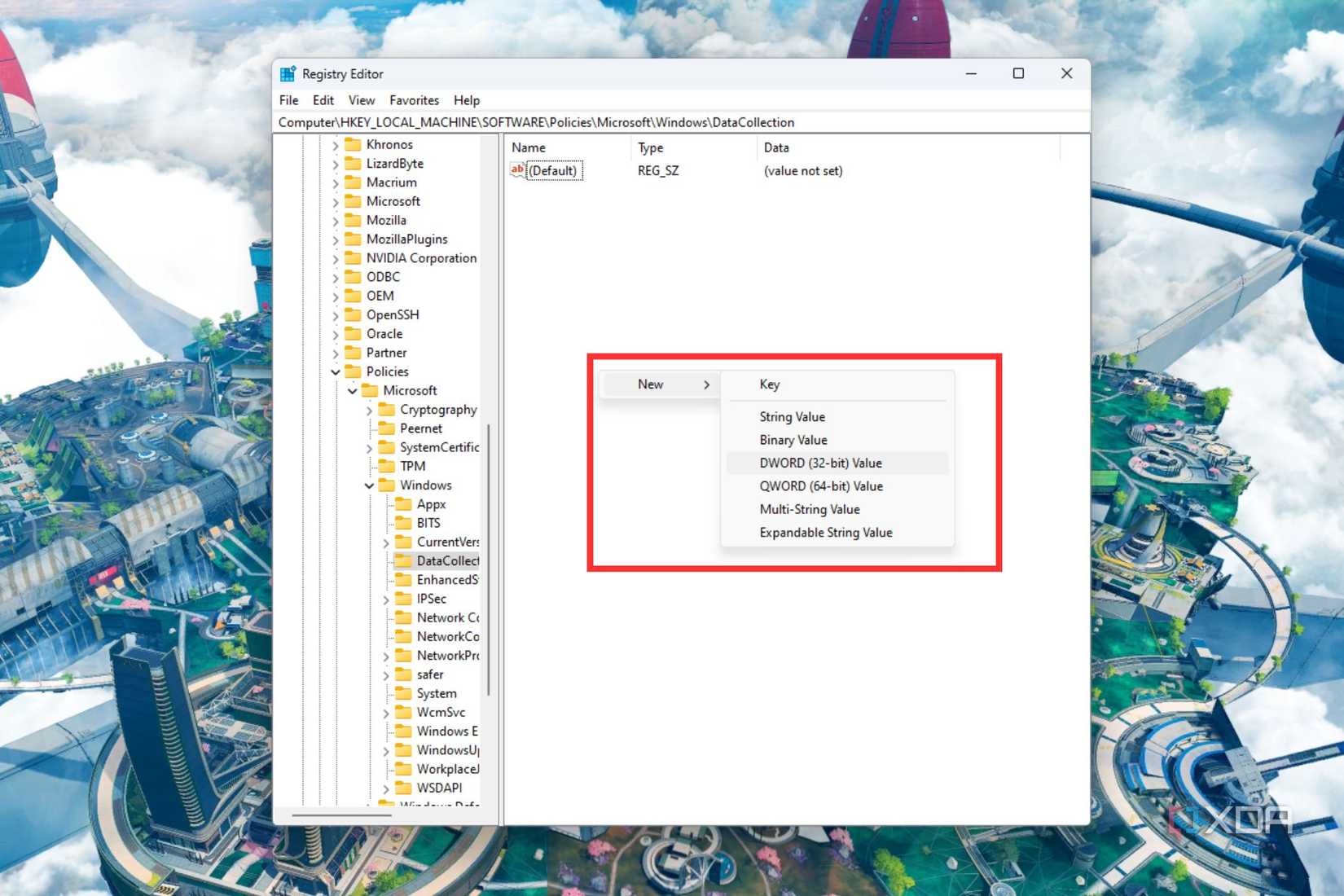The width and height of the screenshot is (1344, 896).
Task: Click the Name column header
Action: pos(568,147)
